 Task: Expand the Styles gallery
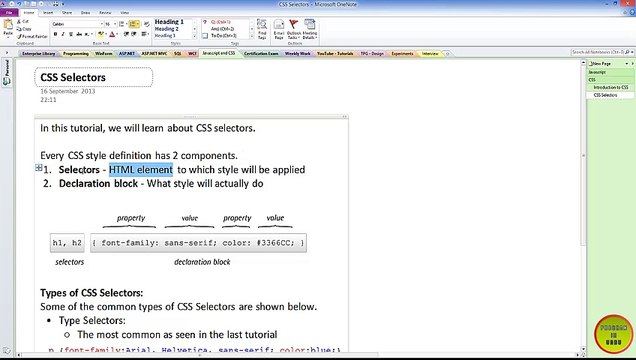pyautogui.click(x=195, y=36)
